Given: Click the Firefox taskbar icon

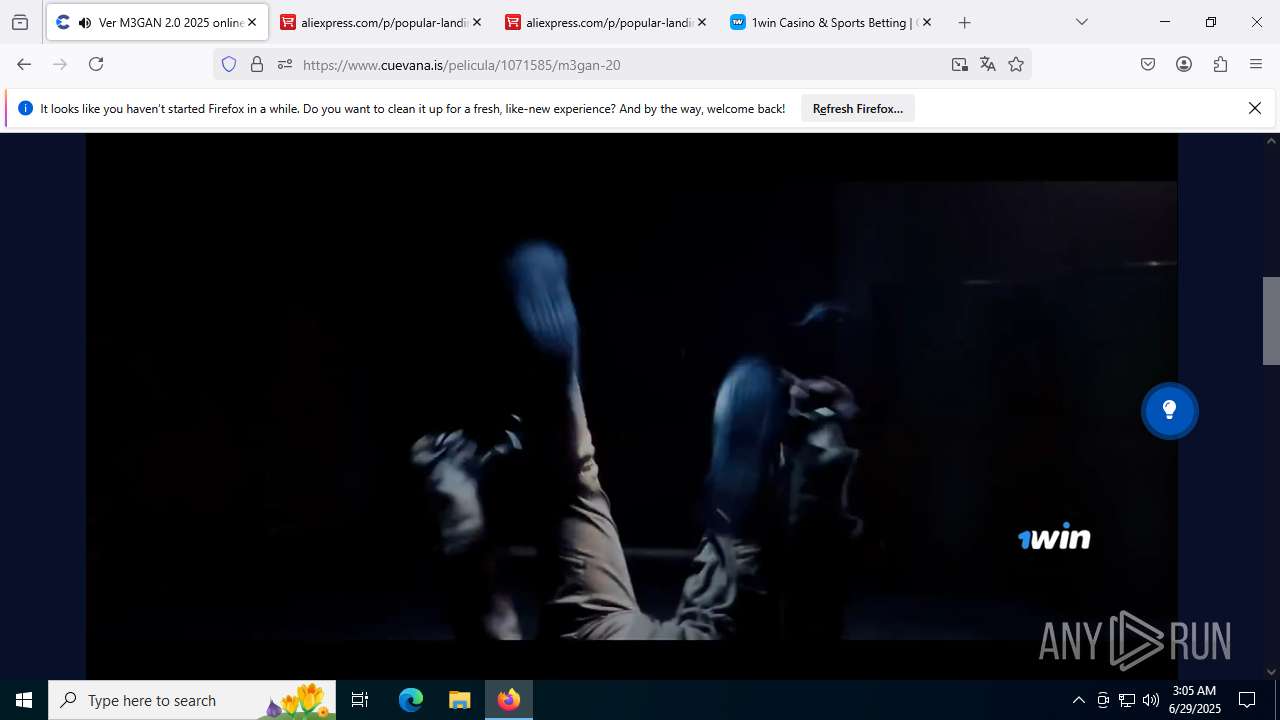Looking at the screenshot, I should coord(509,700).
